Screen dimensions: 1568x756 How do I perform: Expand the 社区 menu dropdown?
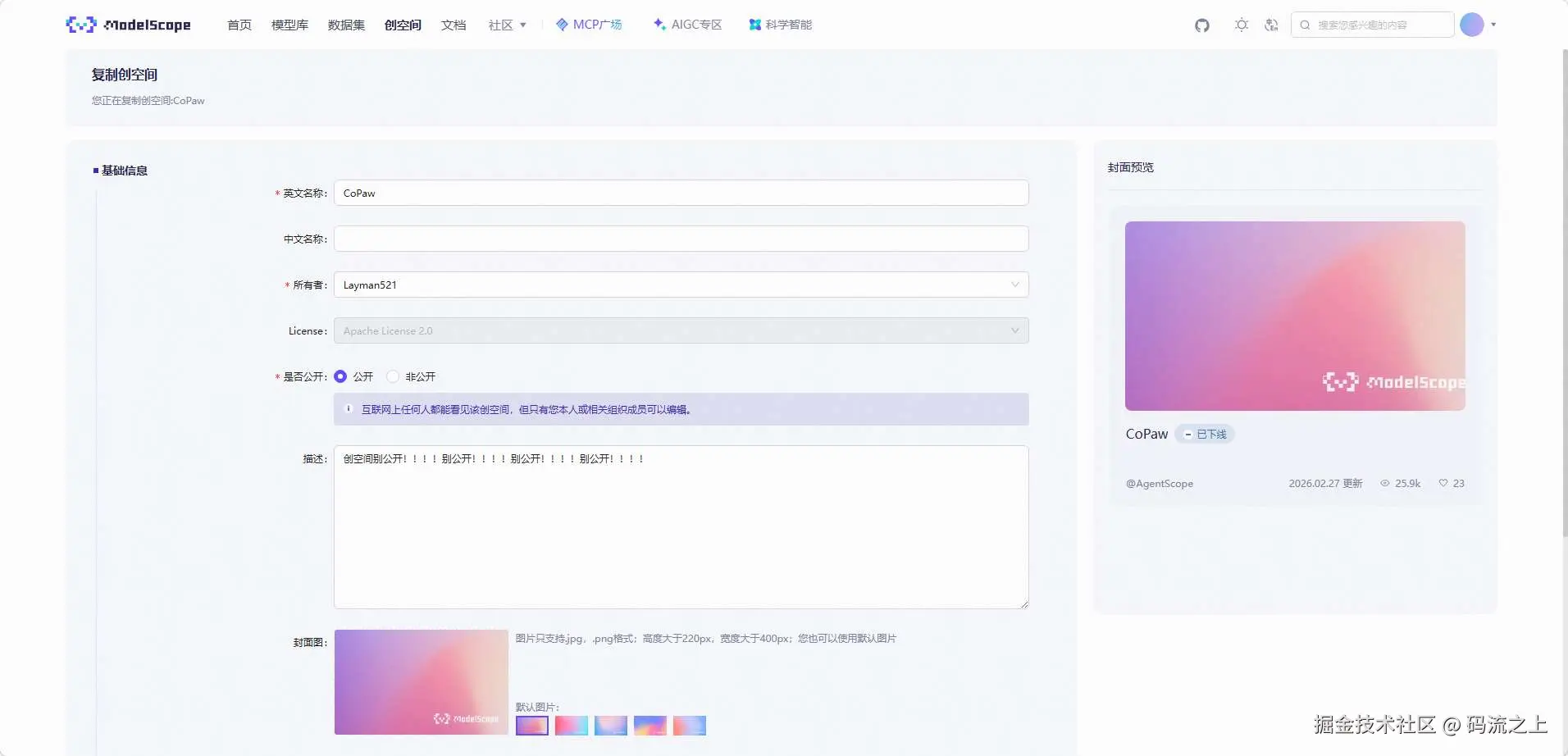[507, 25]
